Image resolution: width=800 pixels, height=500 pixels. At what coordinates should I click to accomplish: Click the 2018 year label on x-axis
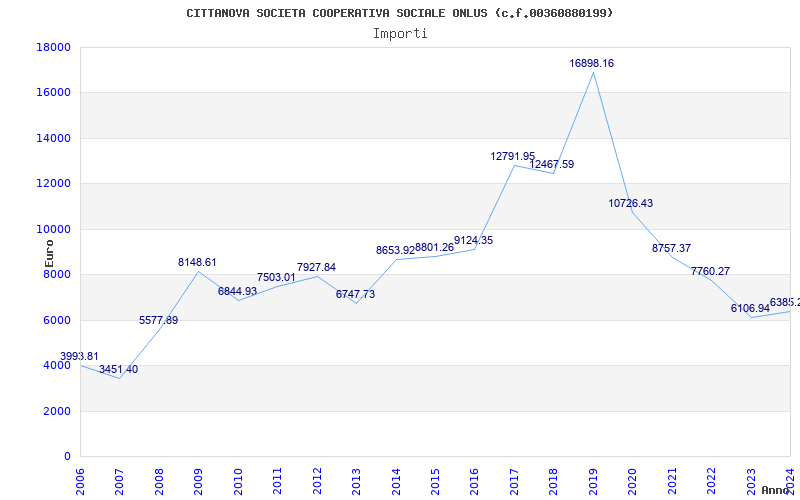coord(554,481)
